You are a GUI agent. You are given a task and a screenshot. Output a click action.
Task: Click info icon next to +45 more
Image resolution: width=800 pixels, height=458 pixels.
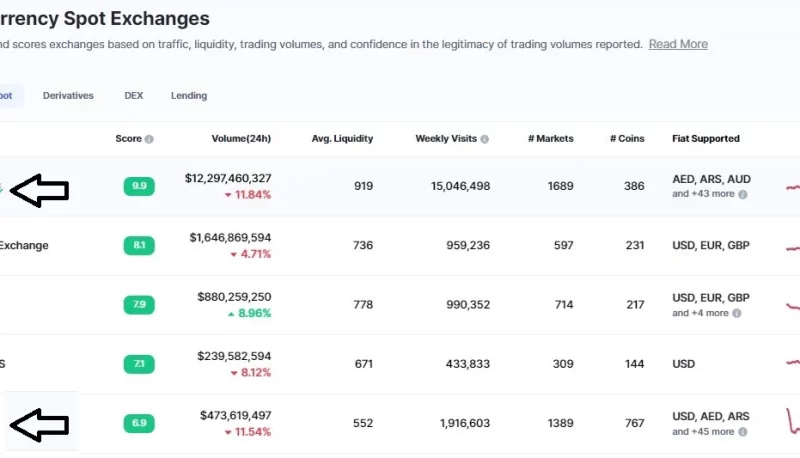coord(743,432)
